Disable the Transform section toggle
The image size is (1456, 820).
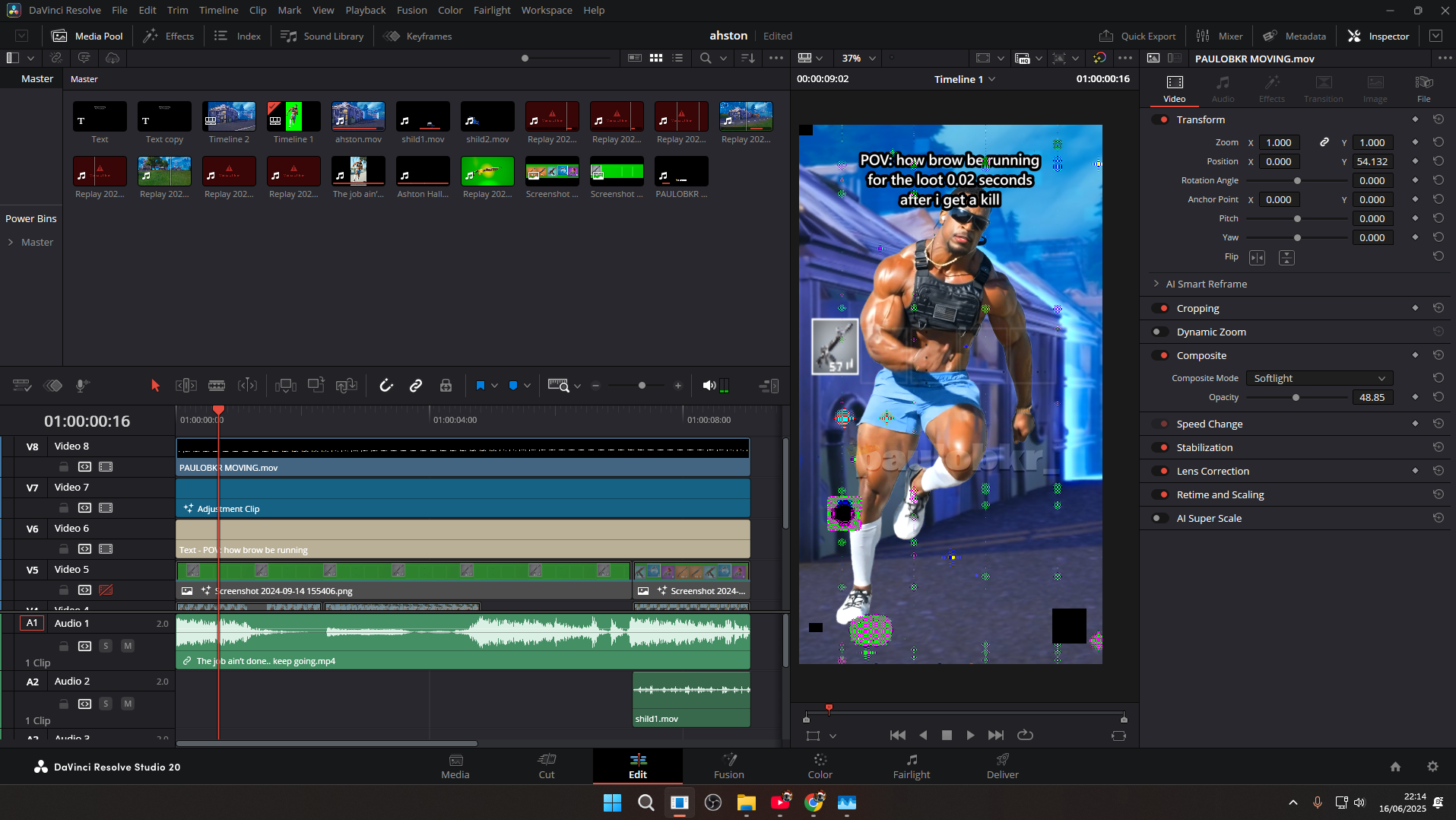pos(1160,119)
